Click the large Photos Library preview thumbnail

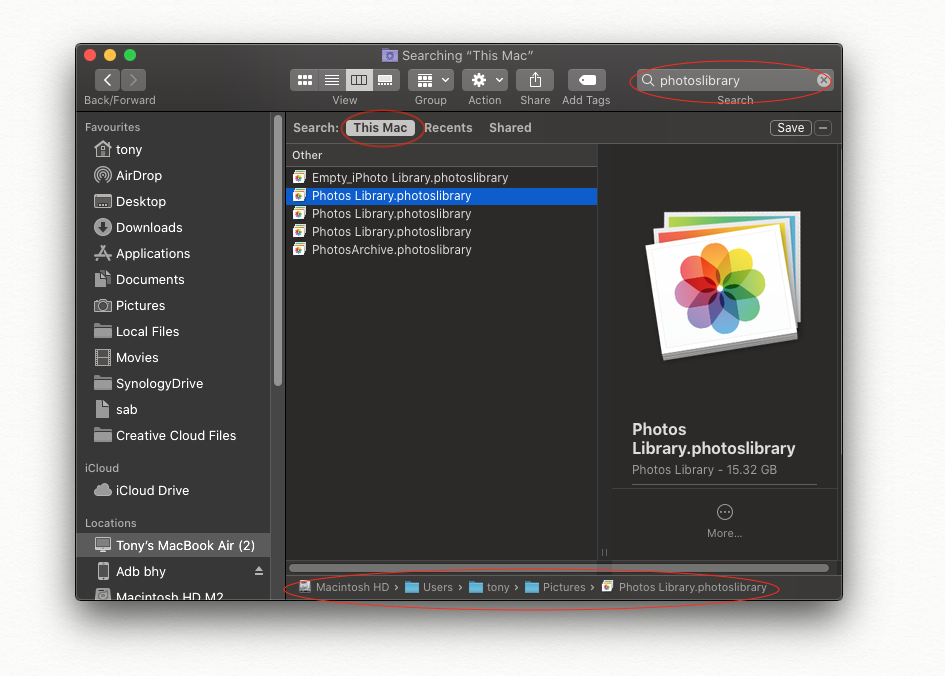point(724,285)
